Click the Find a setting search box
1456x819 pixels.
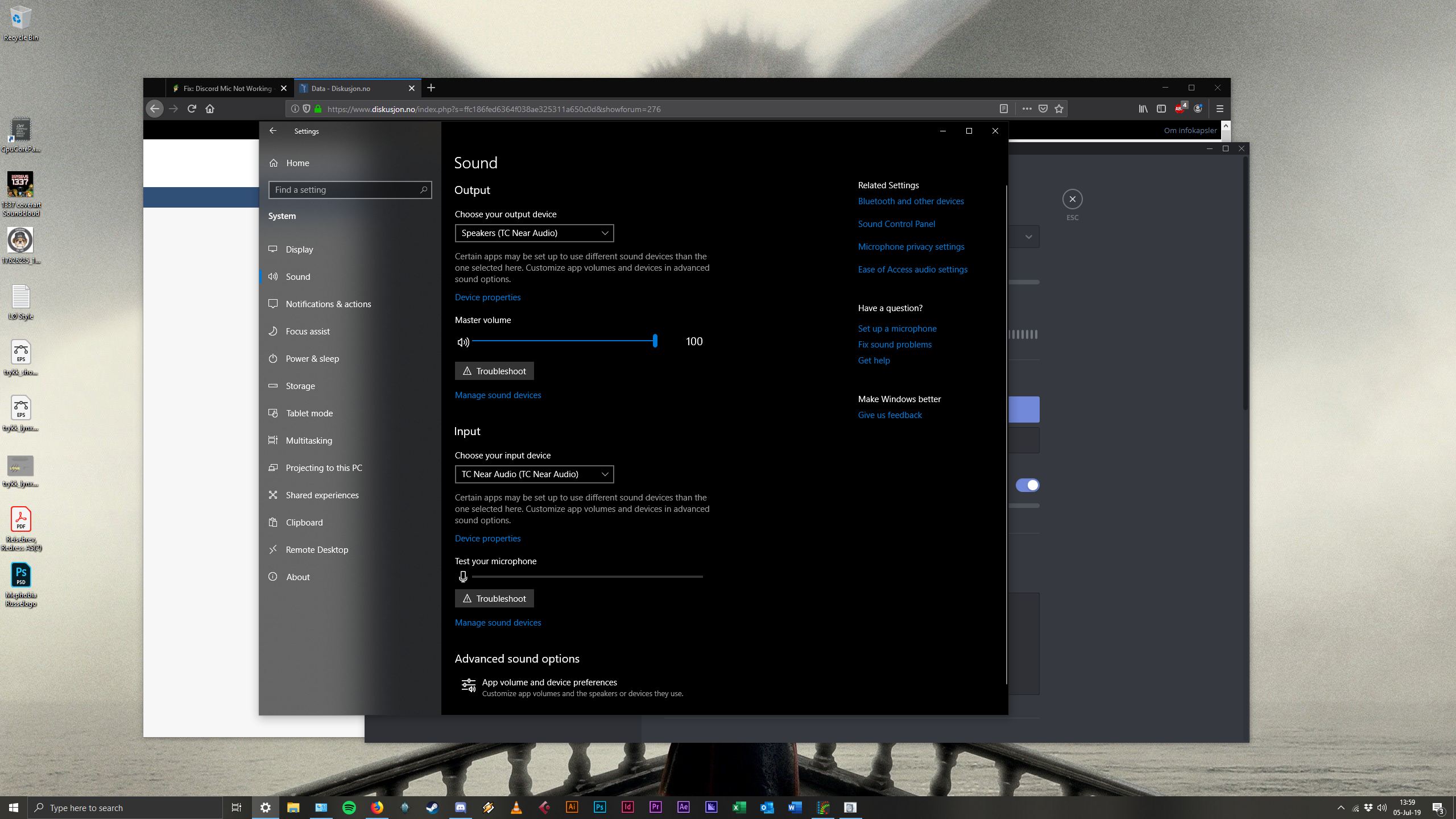[x=350, y=190]
